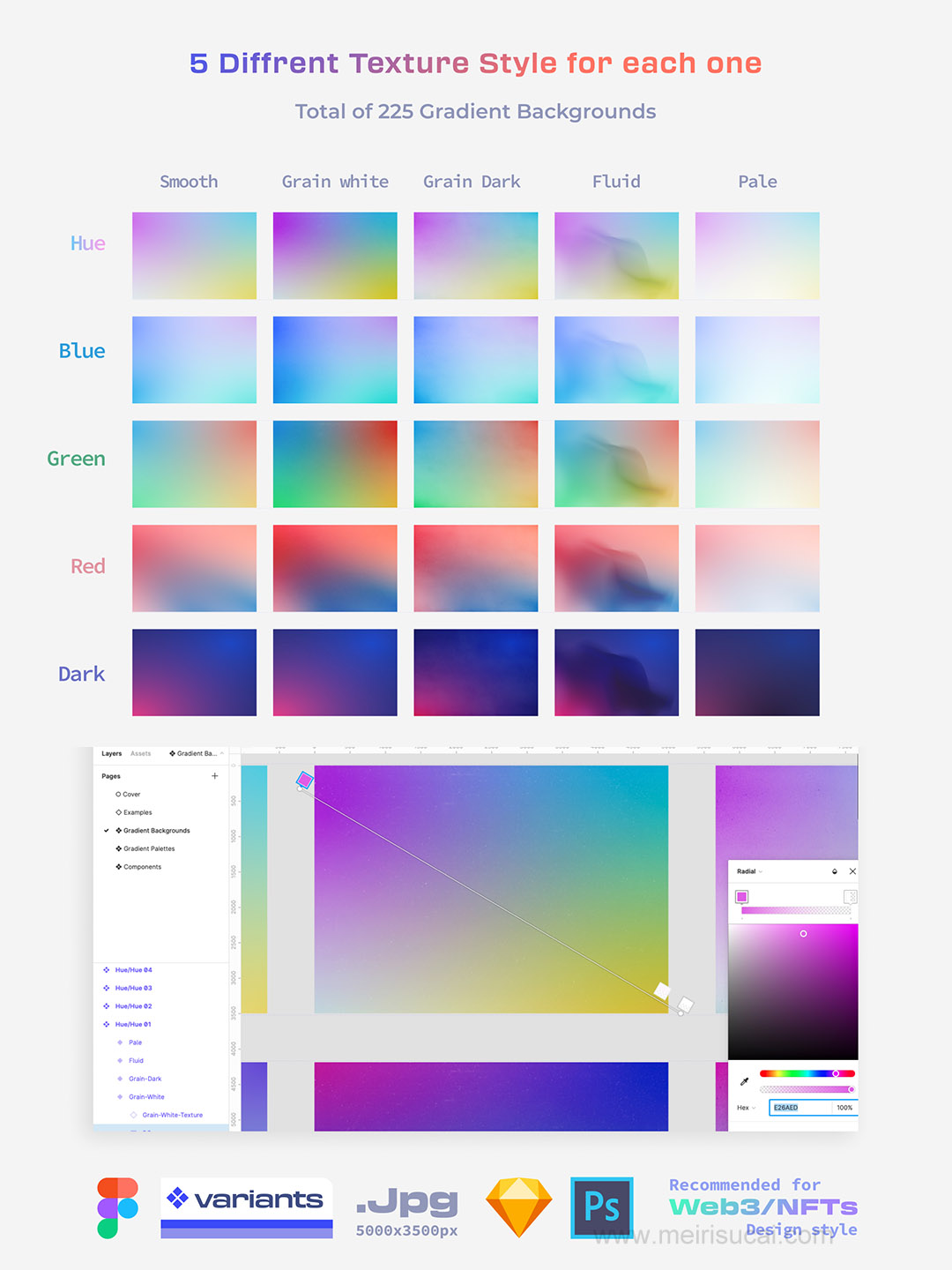Open the Hex color format dropdown
Viewport: 952px width, 1270px height.
coord(747,1108)
